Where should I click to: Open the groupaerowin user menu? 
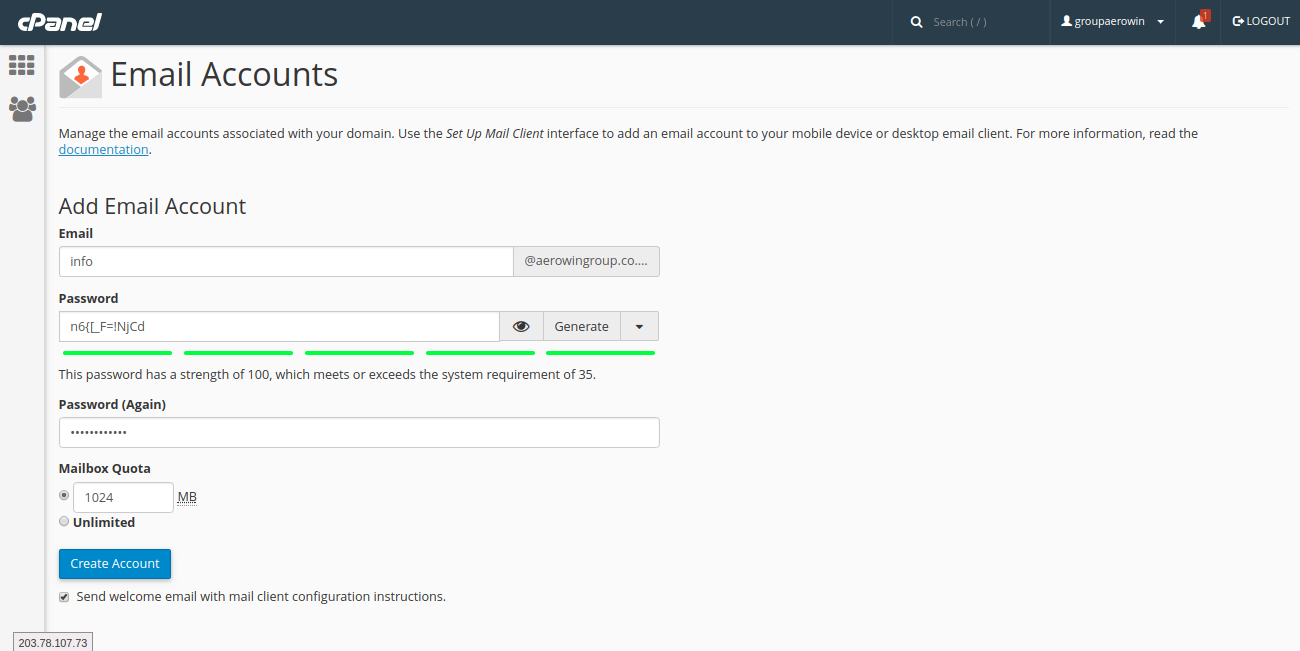point(1112,22)
